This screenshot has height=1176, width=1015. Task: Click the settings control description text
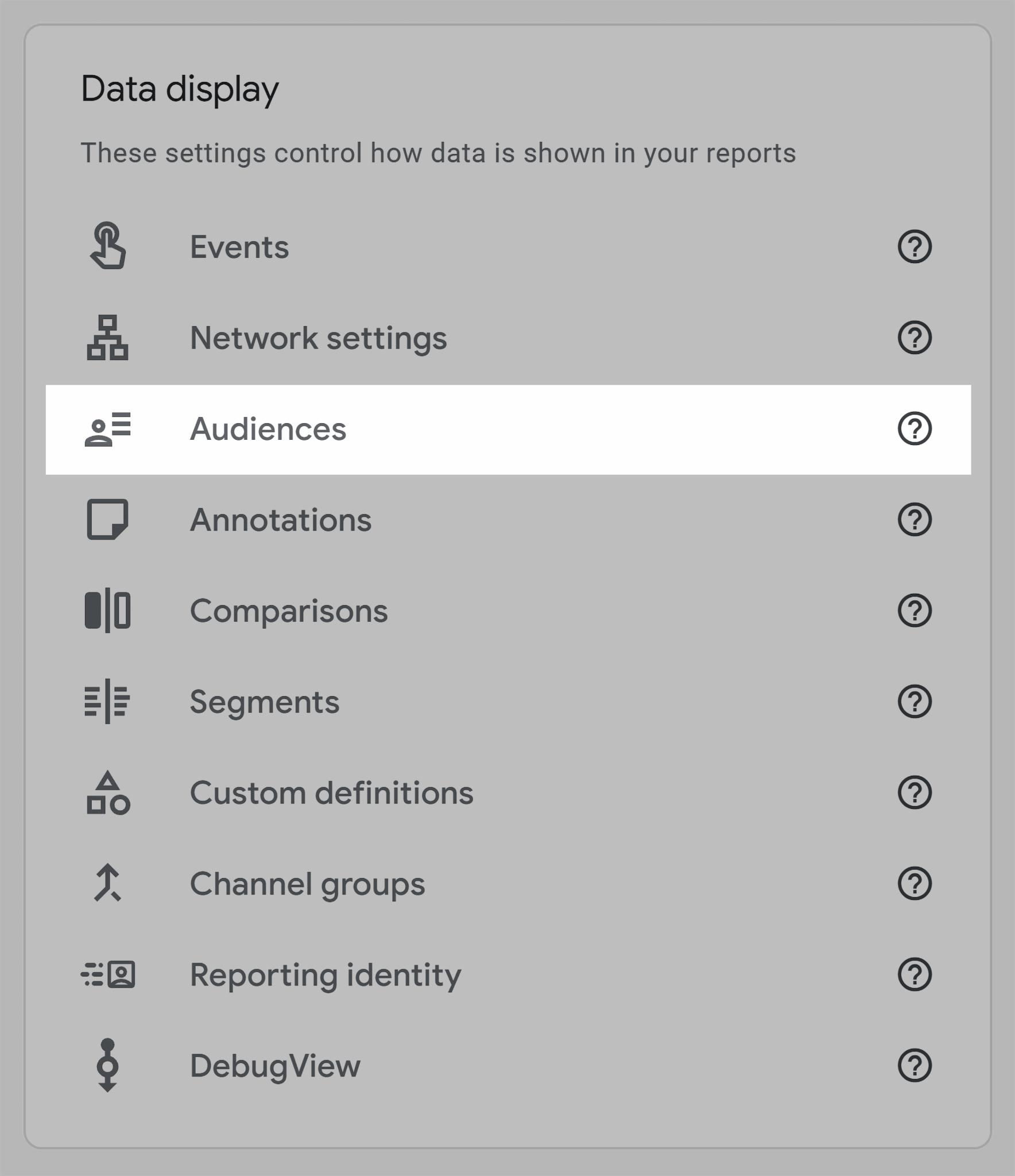(438, 153)
